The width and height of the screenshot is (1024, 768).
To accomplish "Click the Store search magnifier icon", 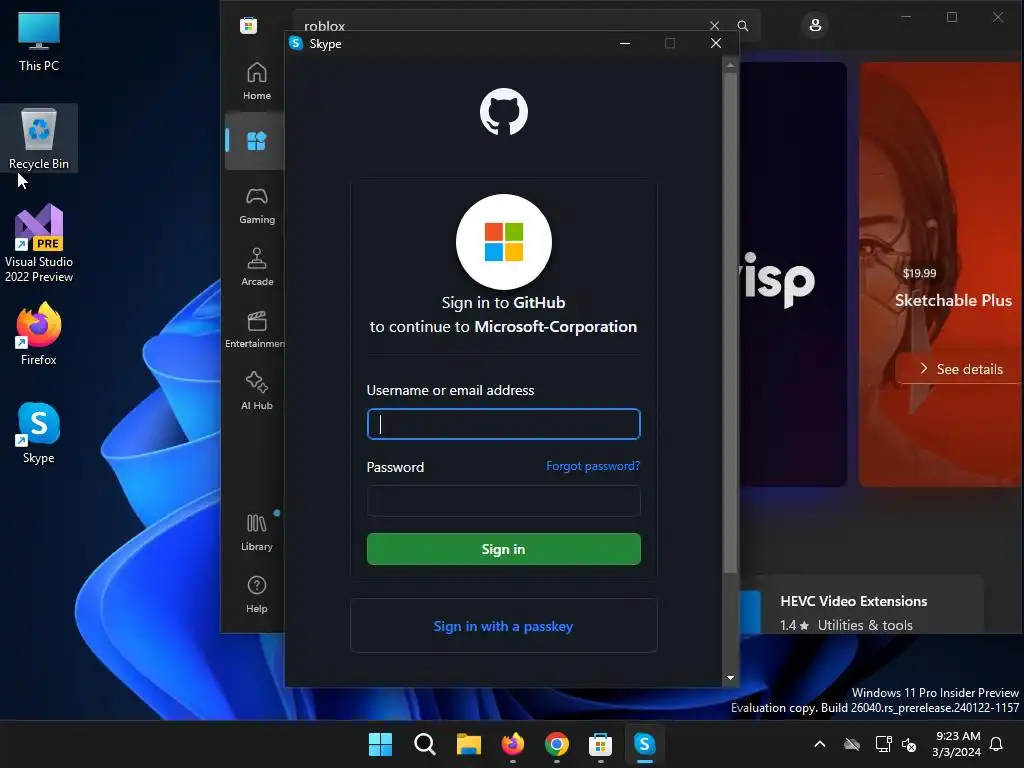I will (743, 25).
